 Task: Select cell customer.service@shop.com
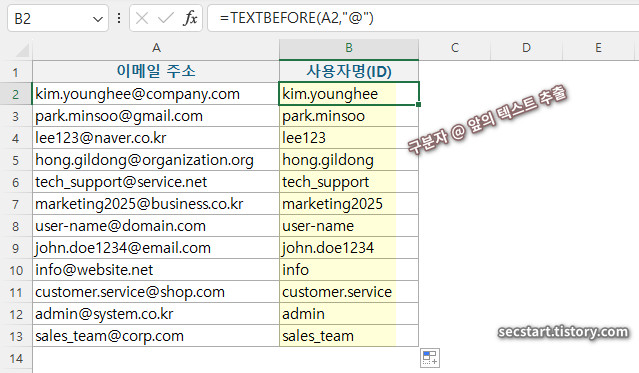(x=156, y=292)
